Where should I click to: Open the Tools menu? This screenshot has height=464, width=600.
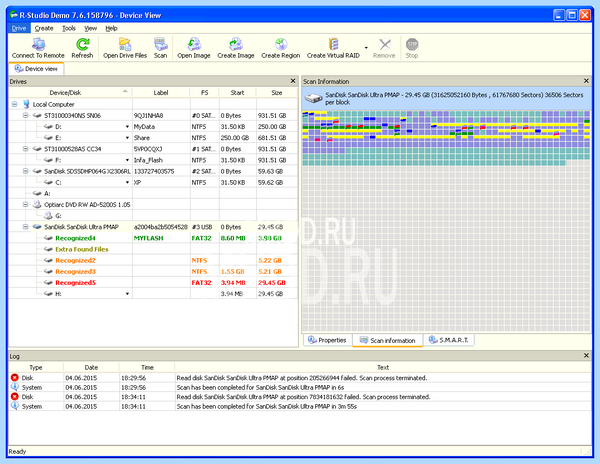[x=69, y=28]
